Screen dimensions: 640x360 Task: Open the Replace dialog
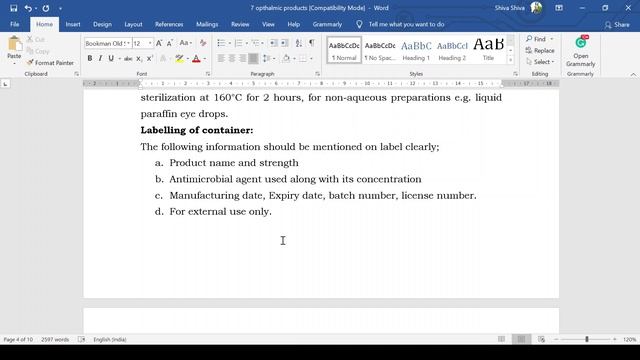(540, 51)
